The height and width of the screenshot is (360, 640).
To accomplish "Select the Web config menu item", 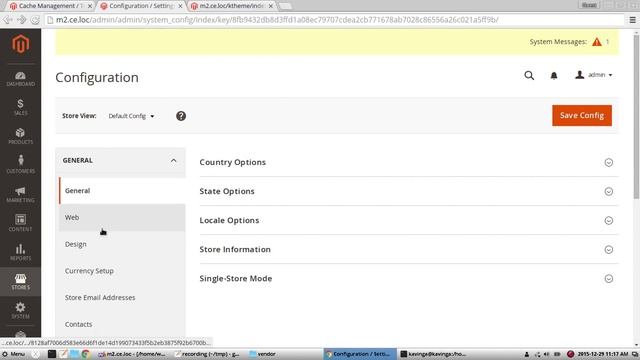I will [122, 218].
